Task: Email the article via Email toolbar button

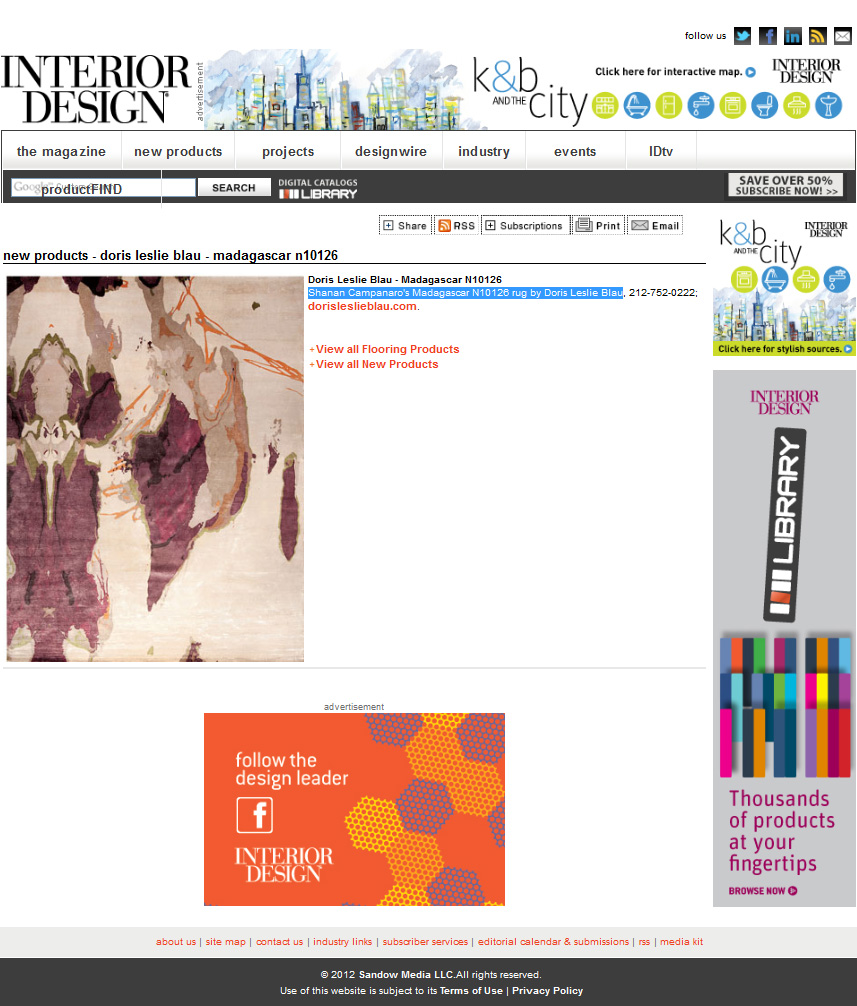Action: [655, 225]
